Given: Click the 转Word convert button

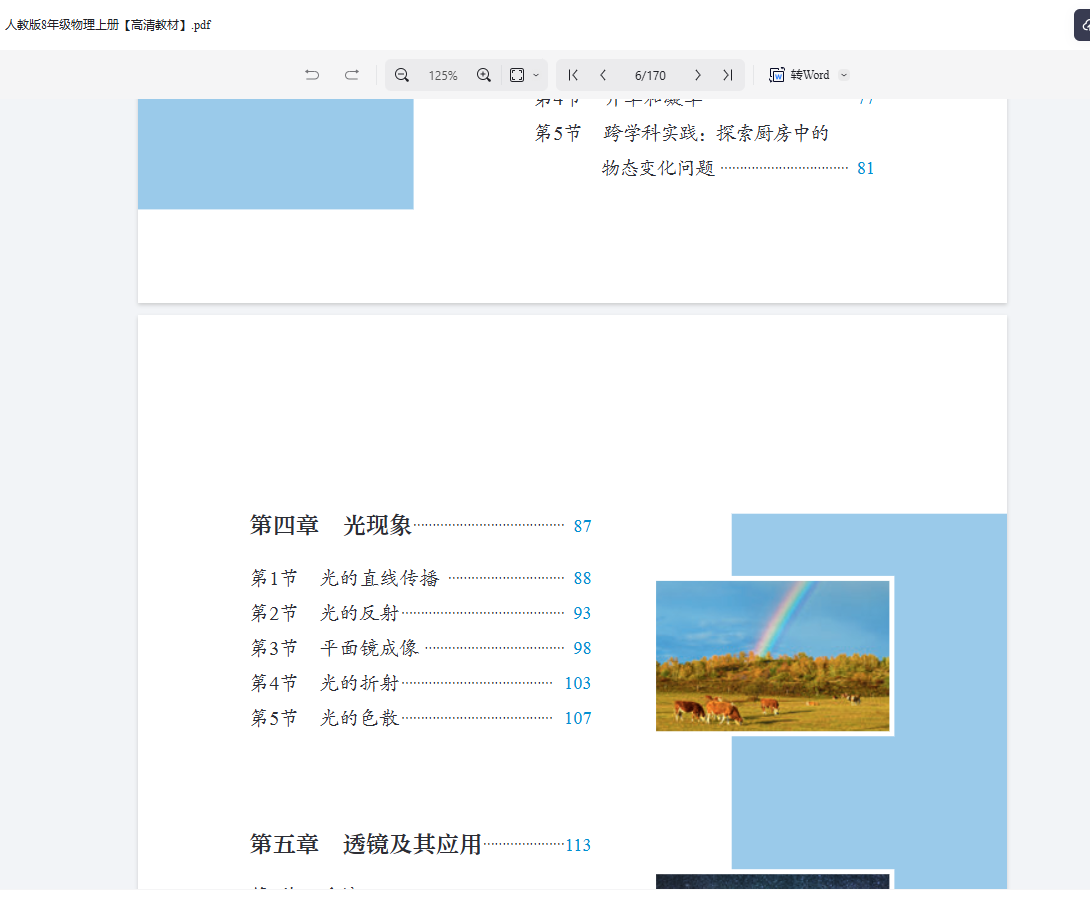Looking at the screenshot, I should (x=799, y=75).
